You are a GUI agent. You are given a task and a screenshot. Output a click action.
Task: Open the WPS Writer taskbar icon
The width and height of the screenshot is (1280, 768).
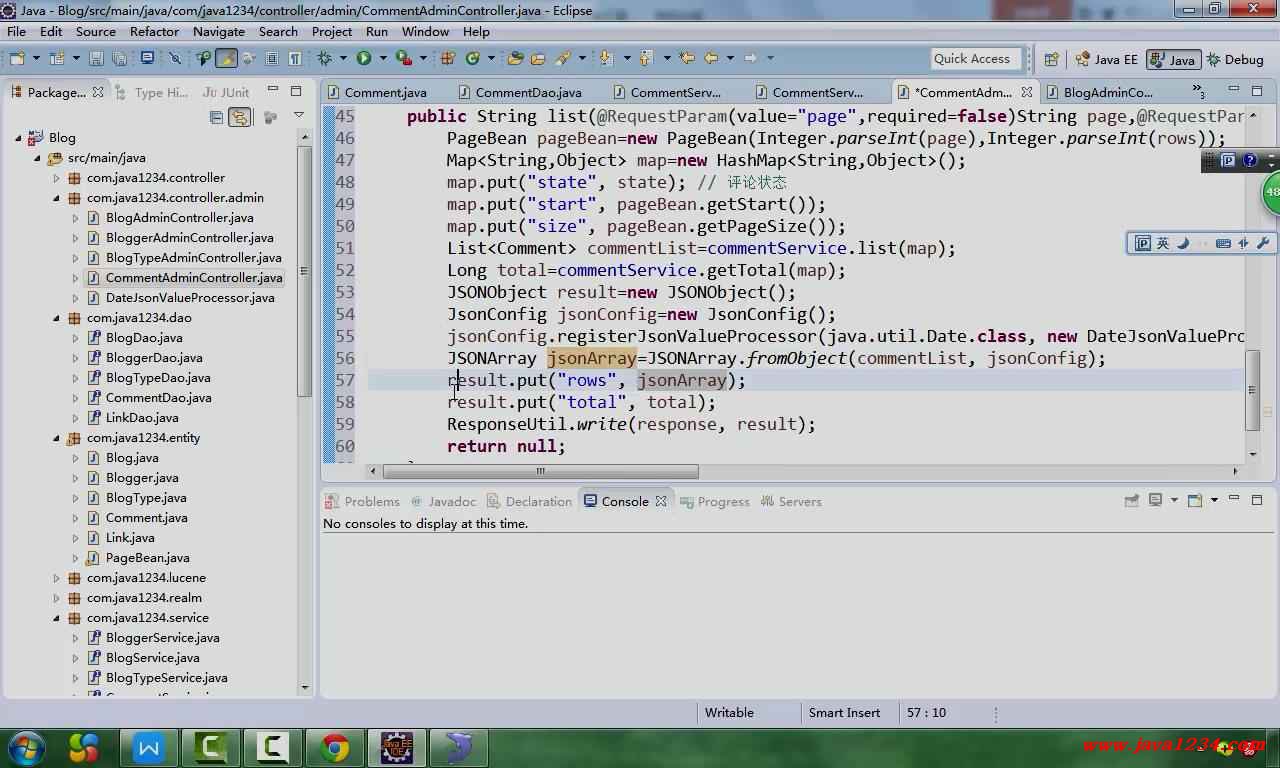[x=149, y=747]
